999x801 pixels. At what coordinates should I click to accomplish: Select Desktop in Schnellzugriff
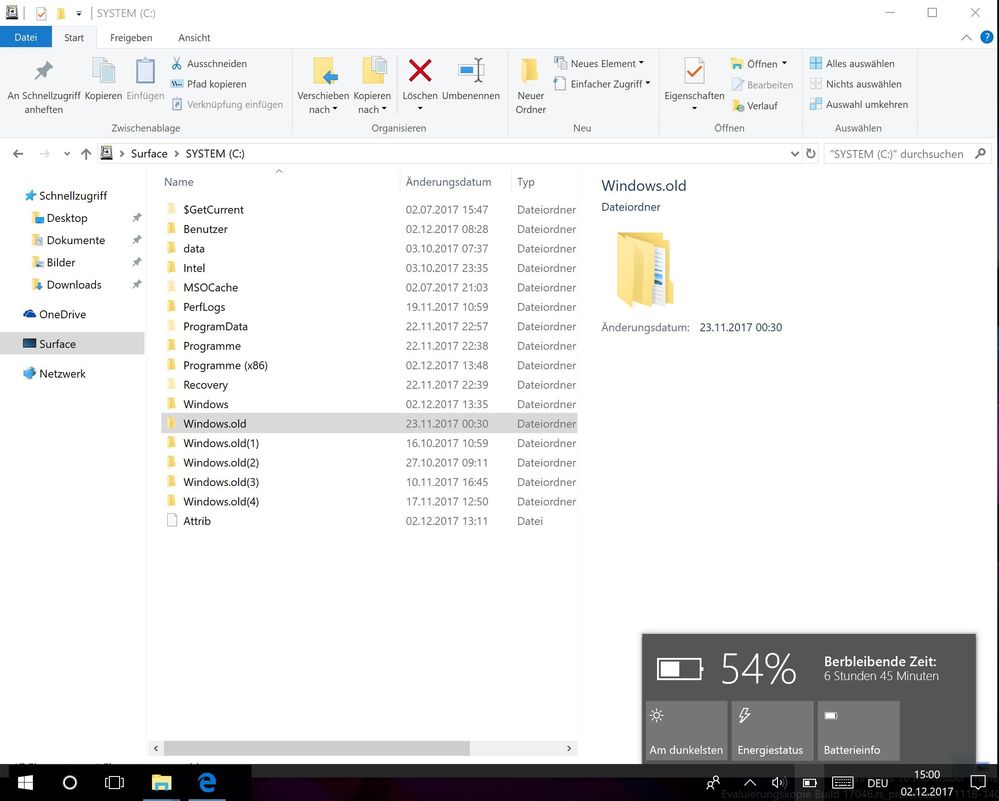[67, 218]
